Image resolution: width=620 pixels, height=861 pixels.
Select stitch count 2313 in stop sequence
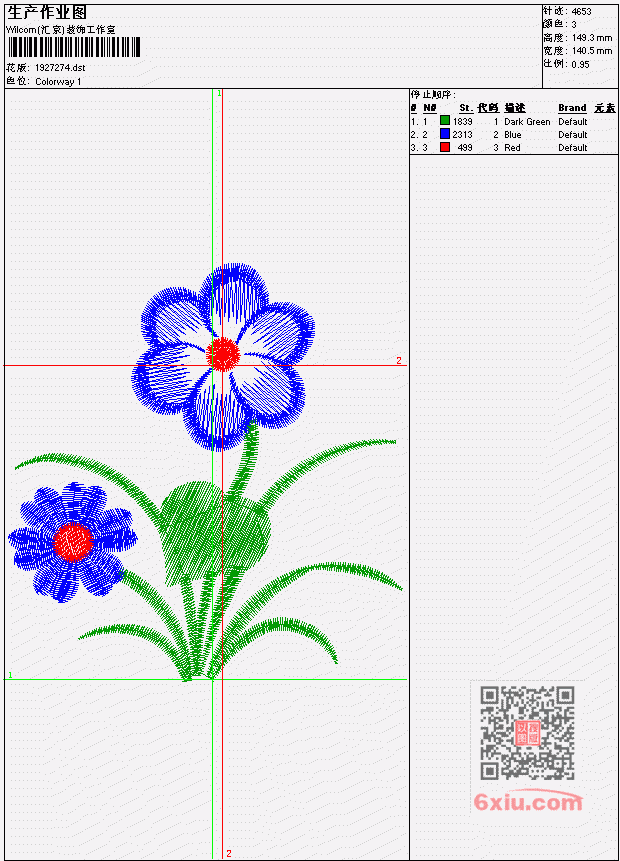pos(462,135)
